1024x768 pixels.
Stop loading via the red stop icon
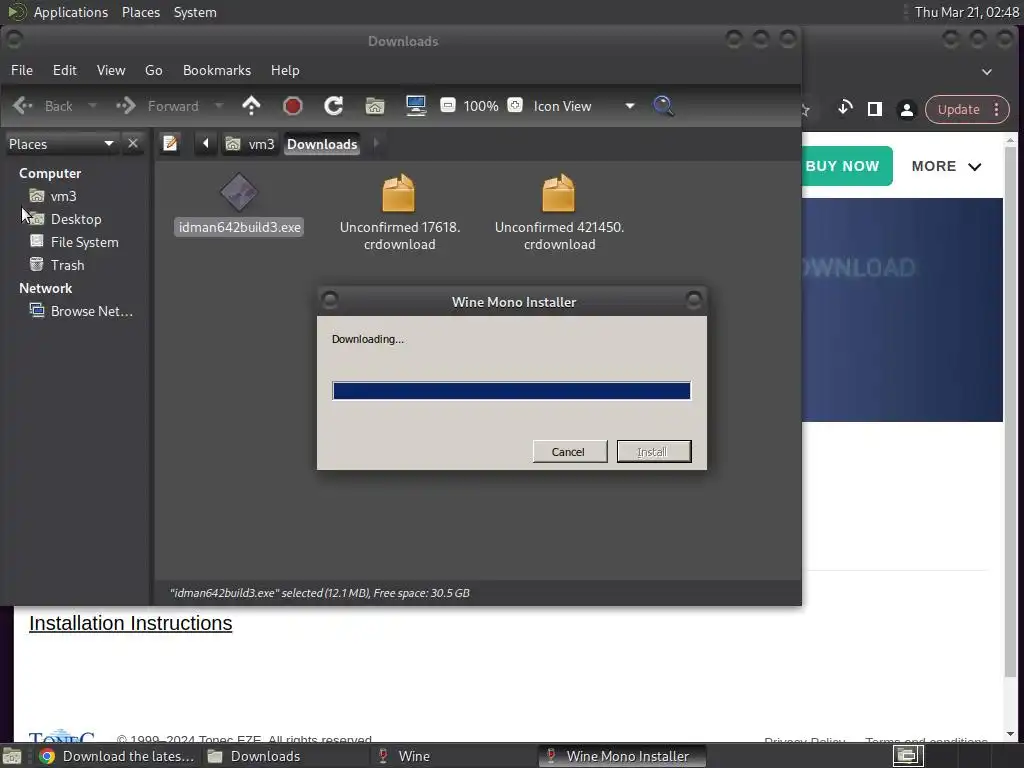click(x=293, y=106)
